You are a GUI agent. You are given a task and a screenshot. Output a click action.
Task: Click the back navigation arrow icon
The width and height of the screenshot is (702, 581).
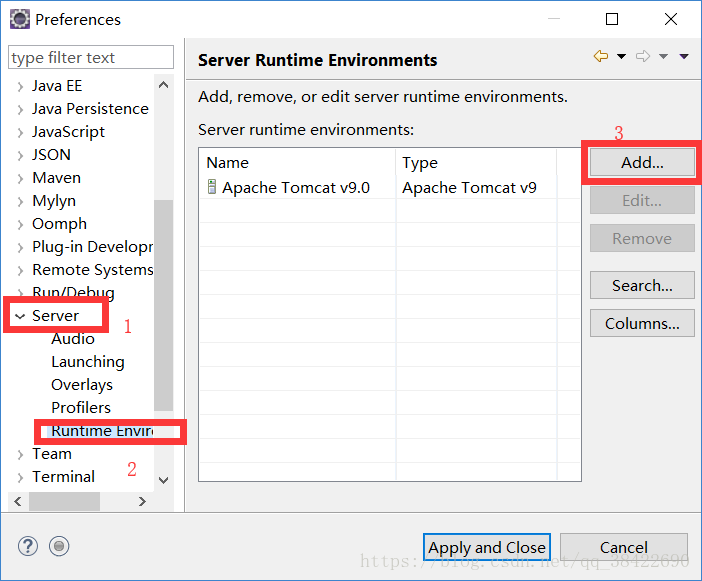pyautogui.click(x=600, y=57)
